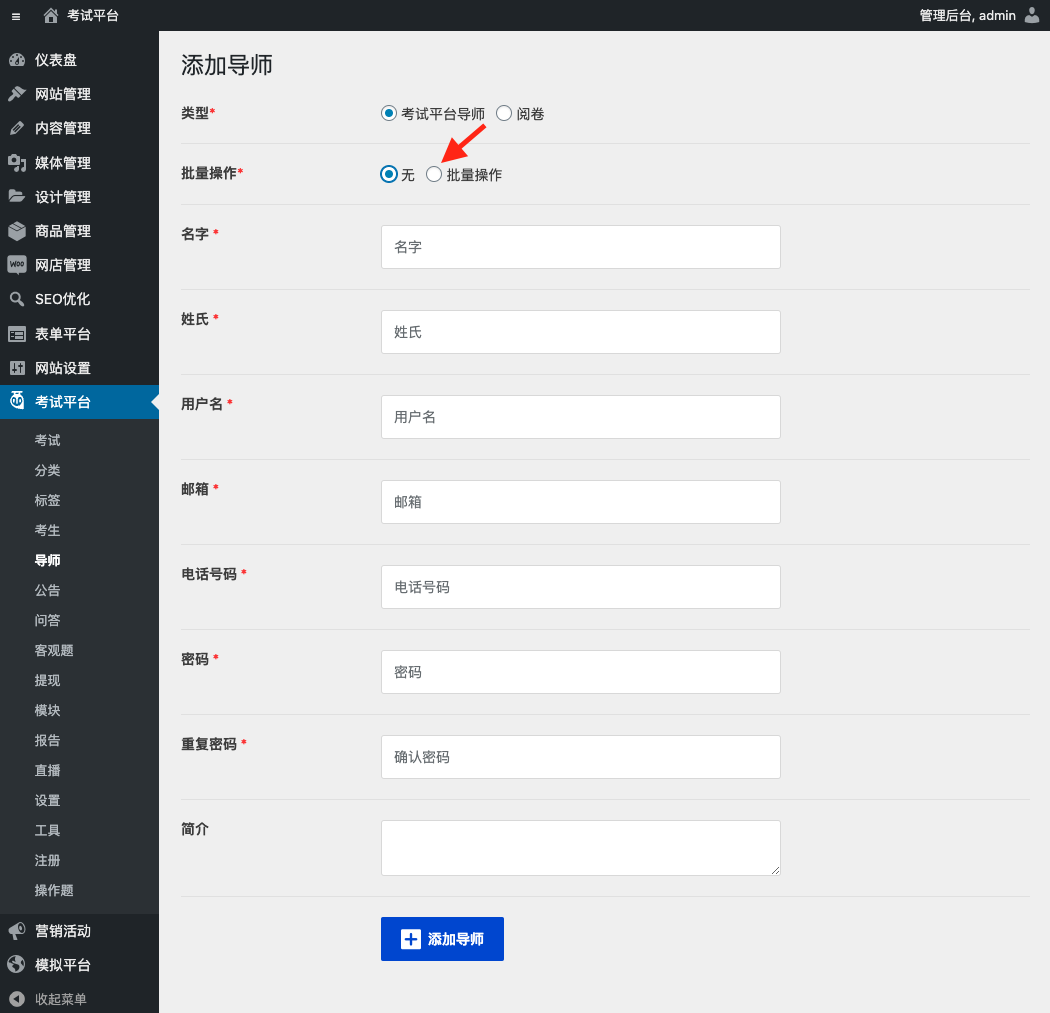
Task: Open the 导师 submenu item
Action: coord(48,560)
